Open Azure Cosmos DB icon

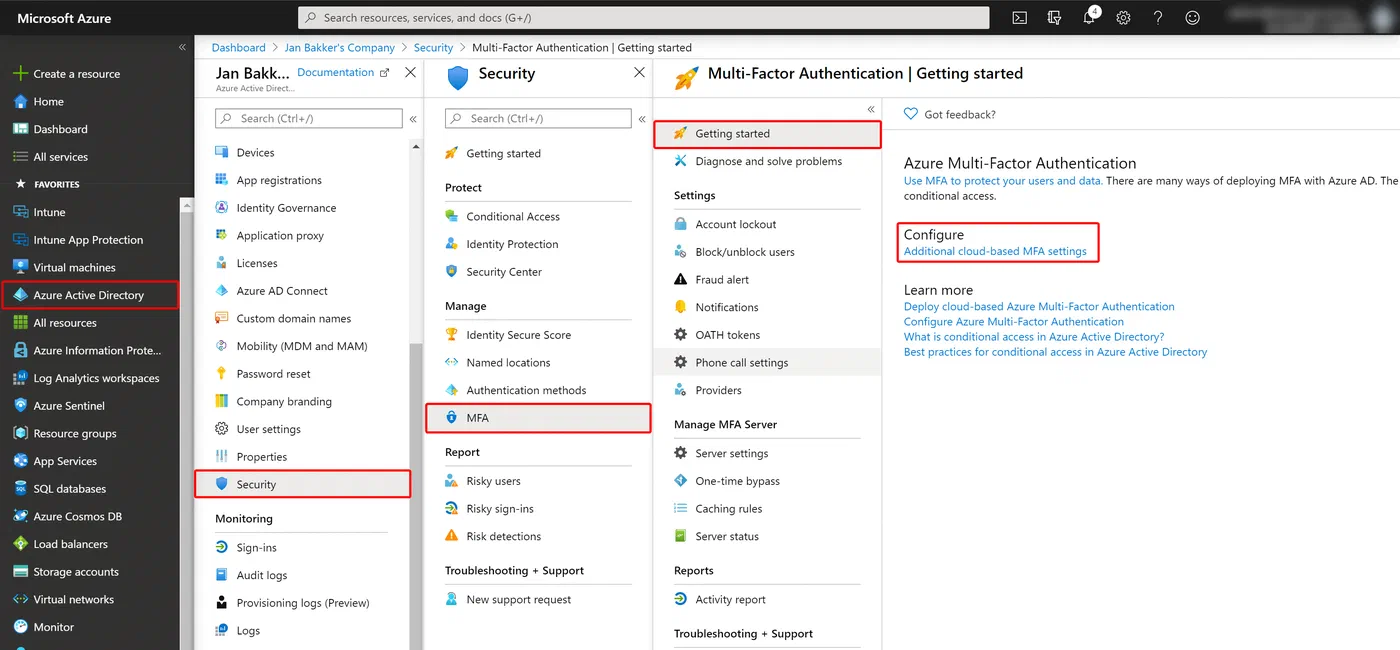tap(19, 516)
